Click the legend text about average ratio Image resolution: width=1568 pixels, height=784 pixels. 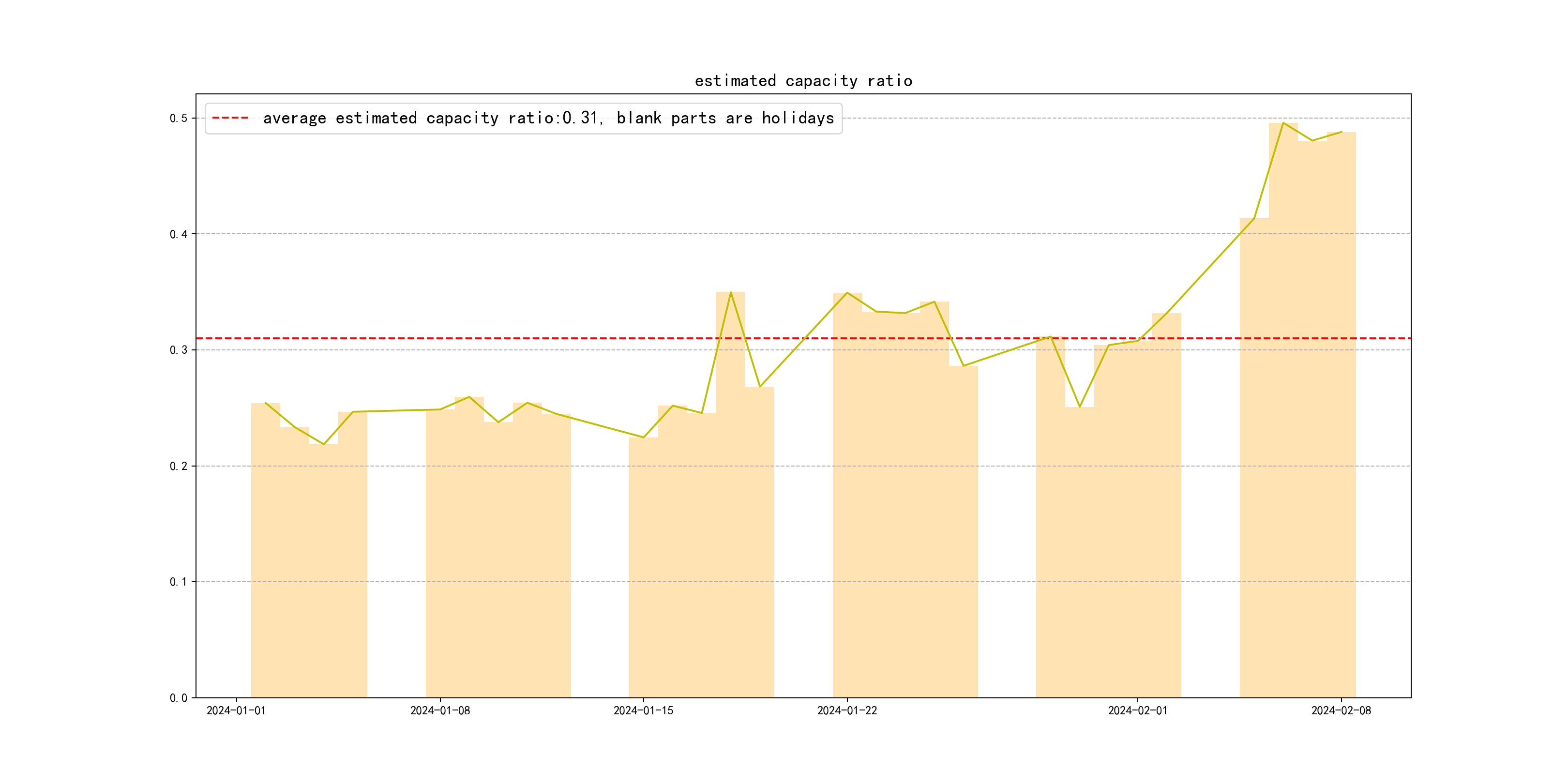tap(548, 118)
